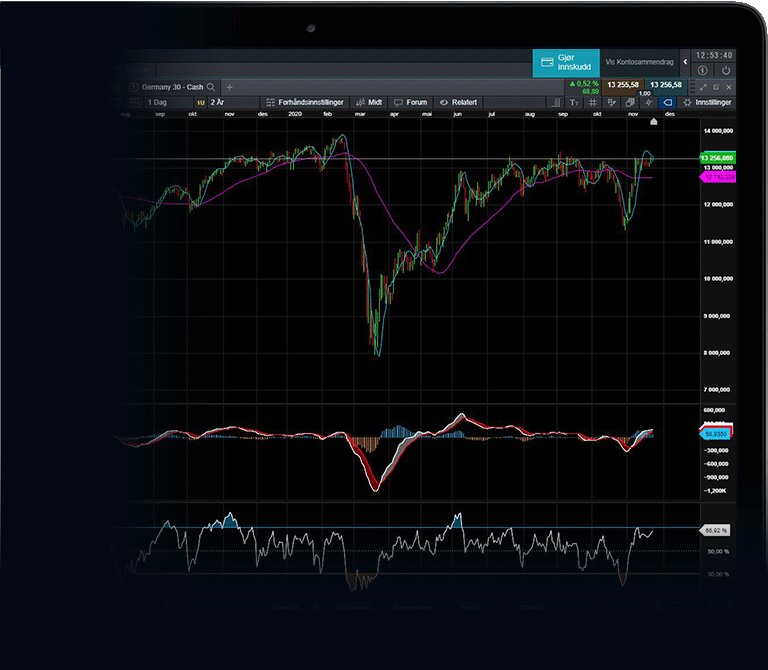Add a new chart tab with the plus
The width and height of the screenshot is (768, 670).
tap(229, 87)
